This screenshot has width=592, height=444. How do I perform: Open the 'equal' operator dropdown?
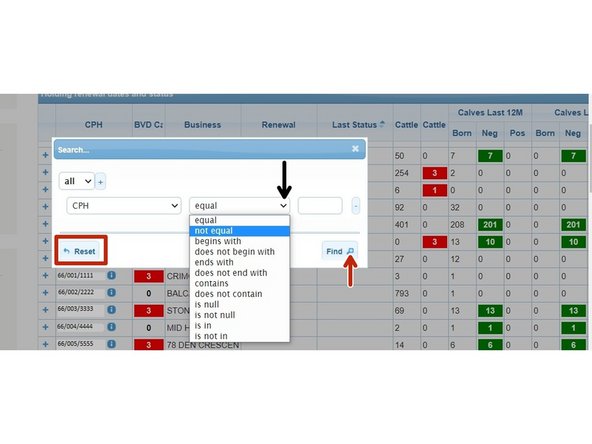(x=239, y=206)
